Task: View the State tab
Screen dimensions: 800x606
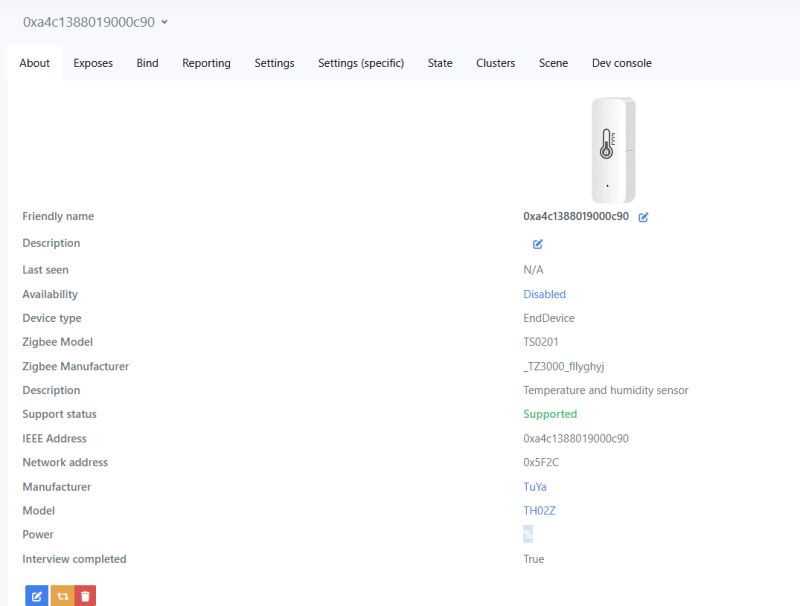Action: pyautogui.click(x=440, y=63)
